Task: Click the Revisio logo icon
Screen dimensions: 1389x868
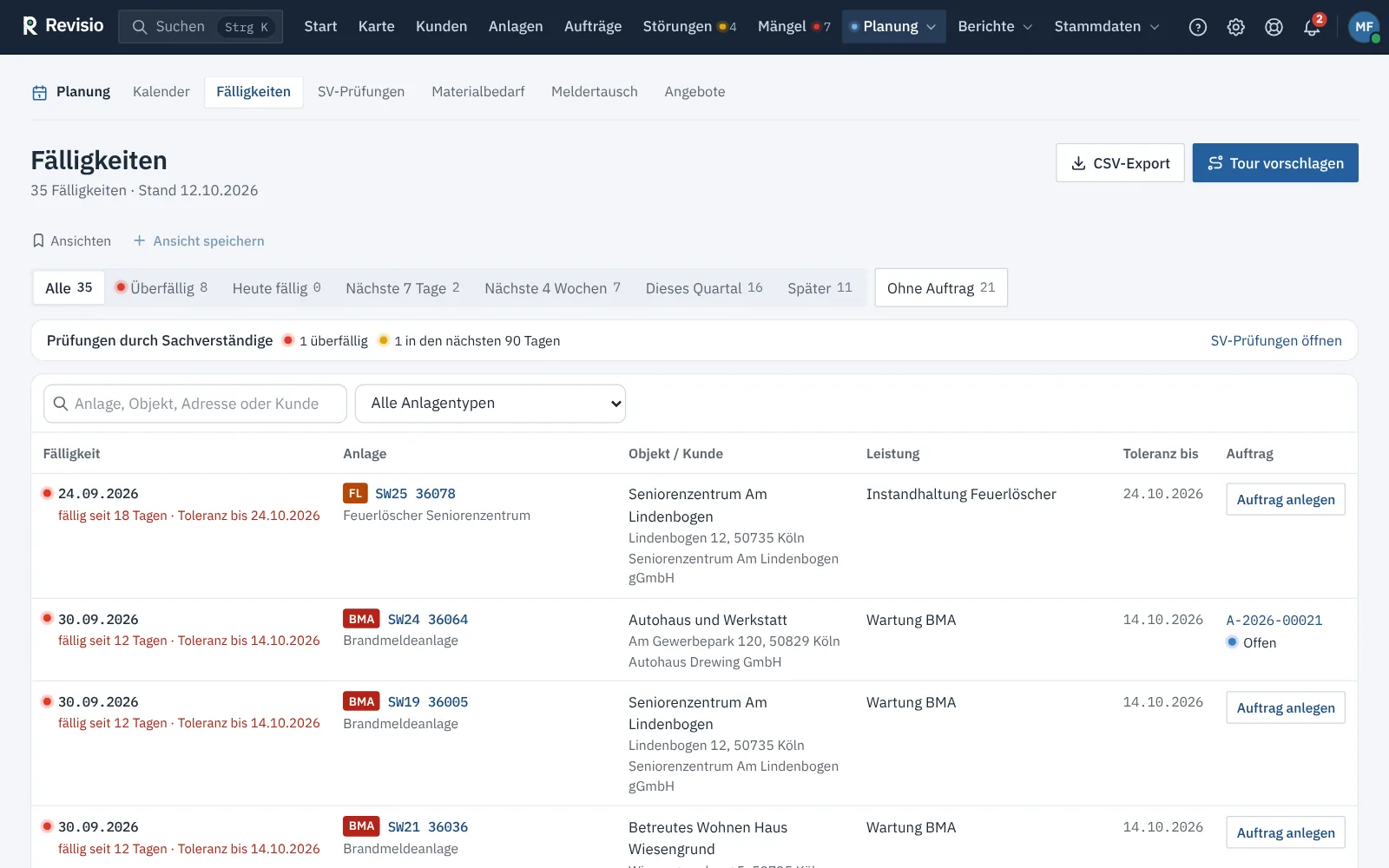Action: pos(30,26)
